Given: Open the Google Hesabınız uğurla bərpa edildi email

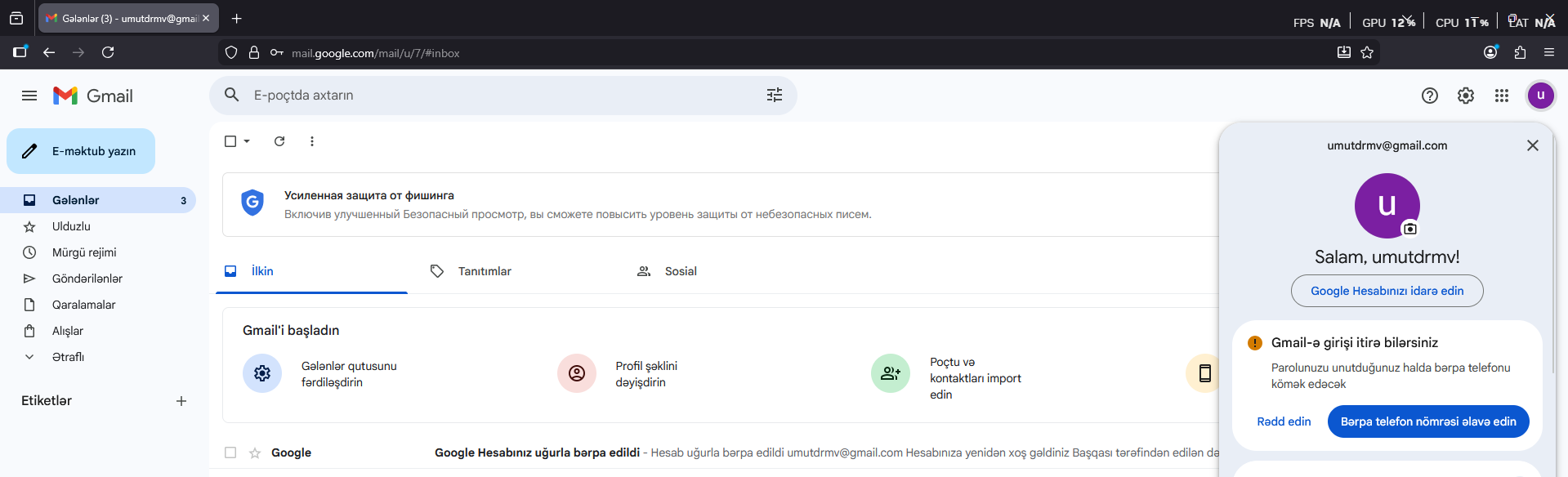Looking at the screenshot, I should (537, 452).
